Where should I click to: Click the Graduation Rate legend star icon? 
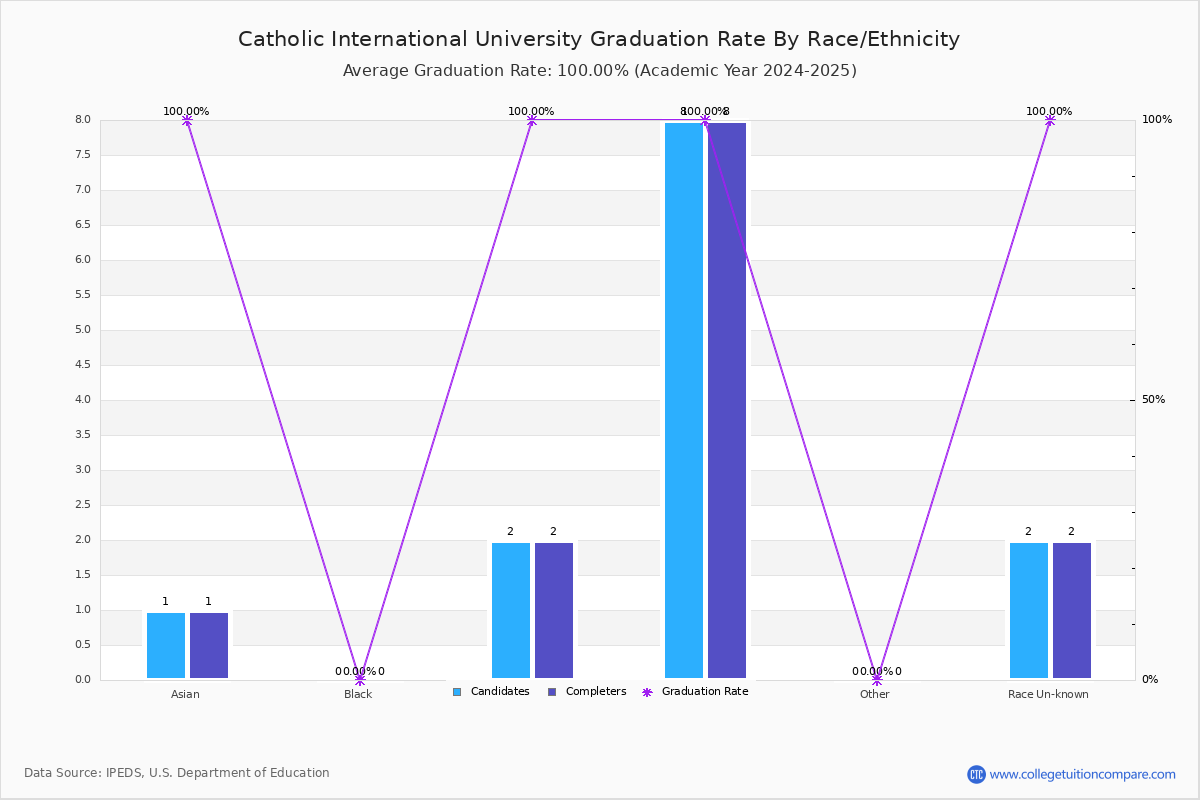pyautogui.click(x=647, y=692)
